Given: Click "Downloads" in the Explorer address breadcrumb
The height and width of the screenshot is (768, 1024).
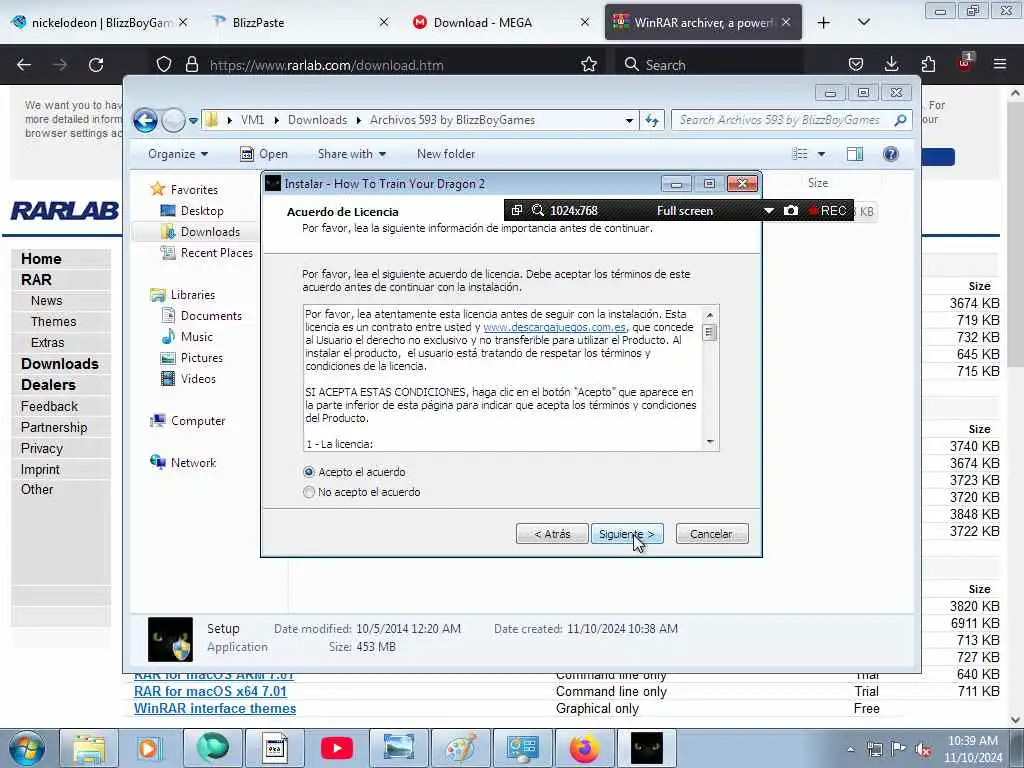Looking at the screenshot, I should pos(317,120).
